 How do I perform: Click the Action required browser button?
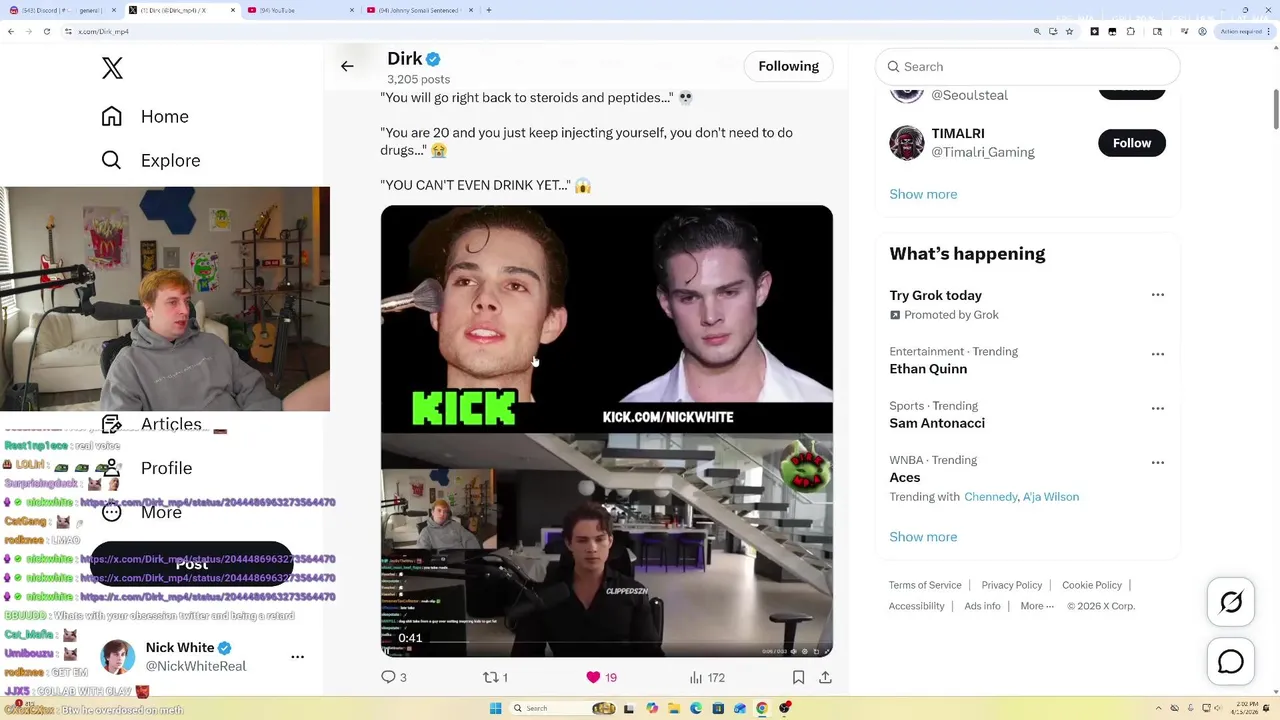[1245, 31]
